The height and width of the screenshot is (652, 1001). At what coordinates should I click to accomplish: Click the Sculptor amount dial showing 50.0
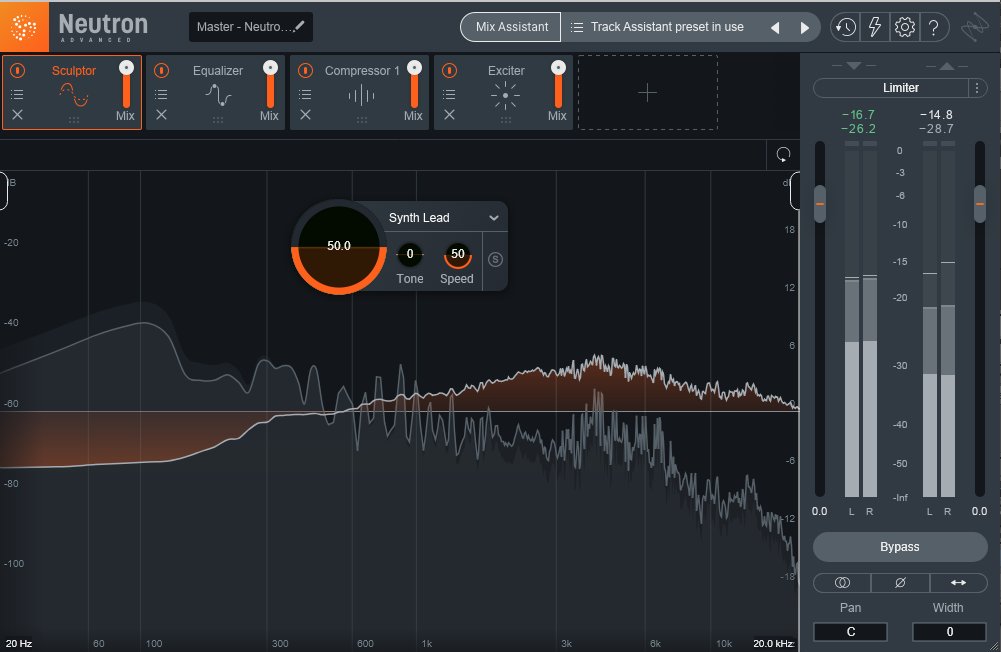pos(338,246)
